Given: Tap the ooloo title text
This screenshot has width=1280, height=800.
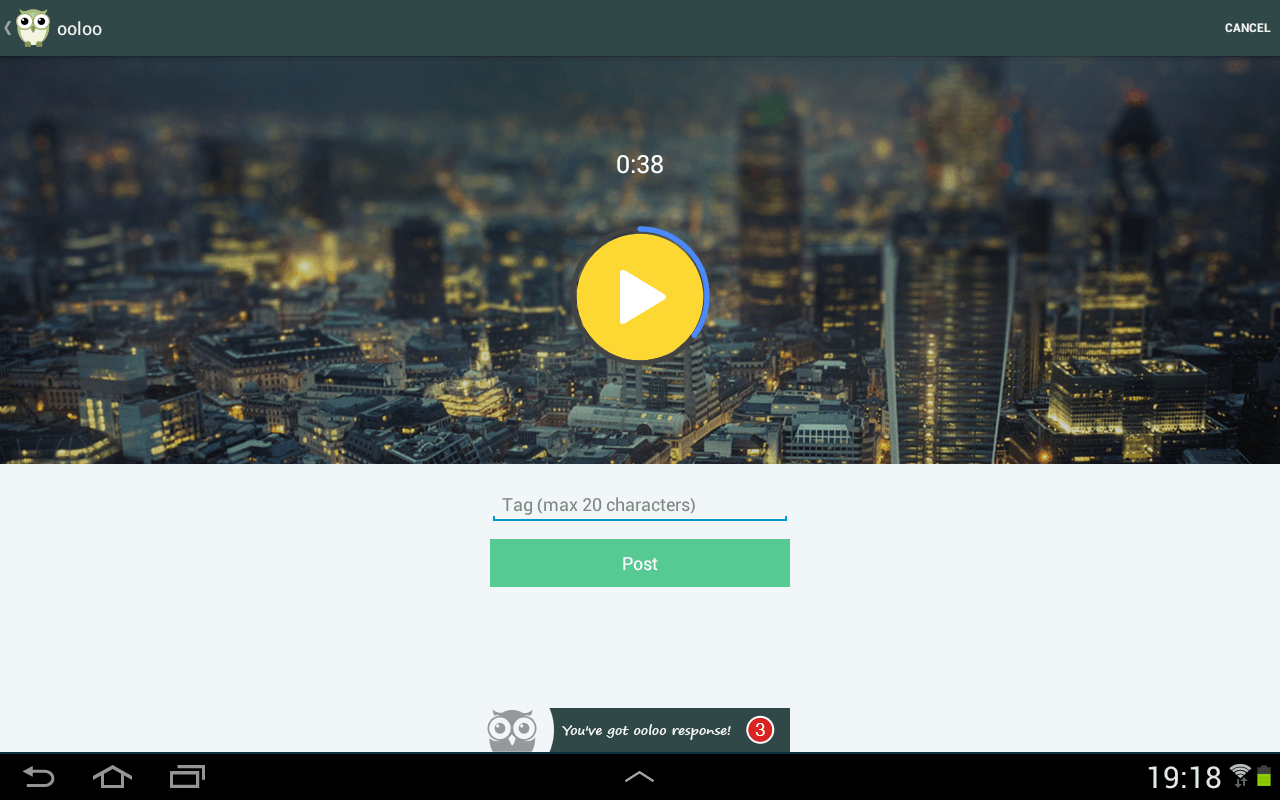Looking at the screenshot, I should [80, 29].
